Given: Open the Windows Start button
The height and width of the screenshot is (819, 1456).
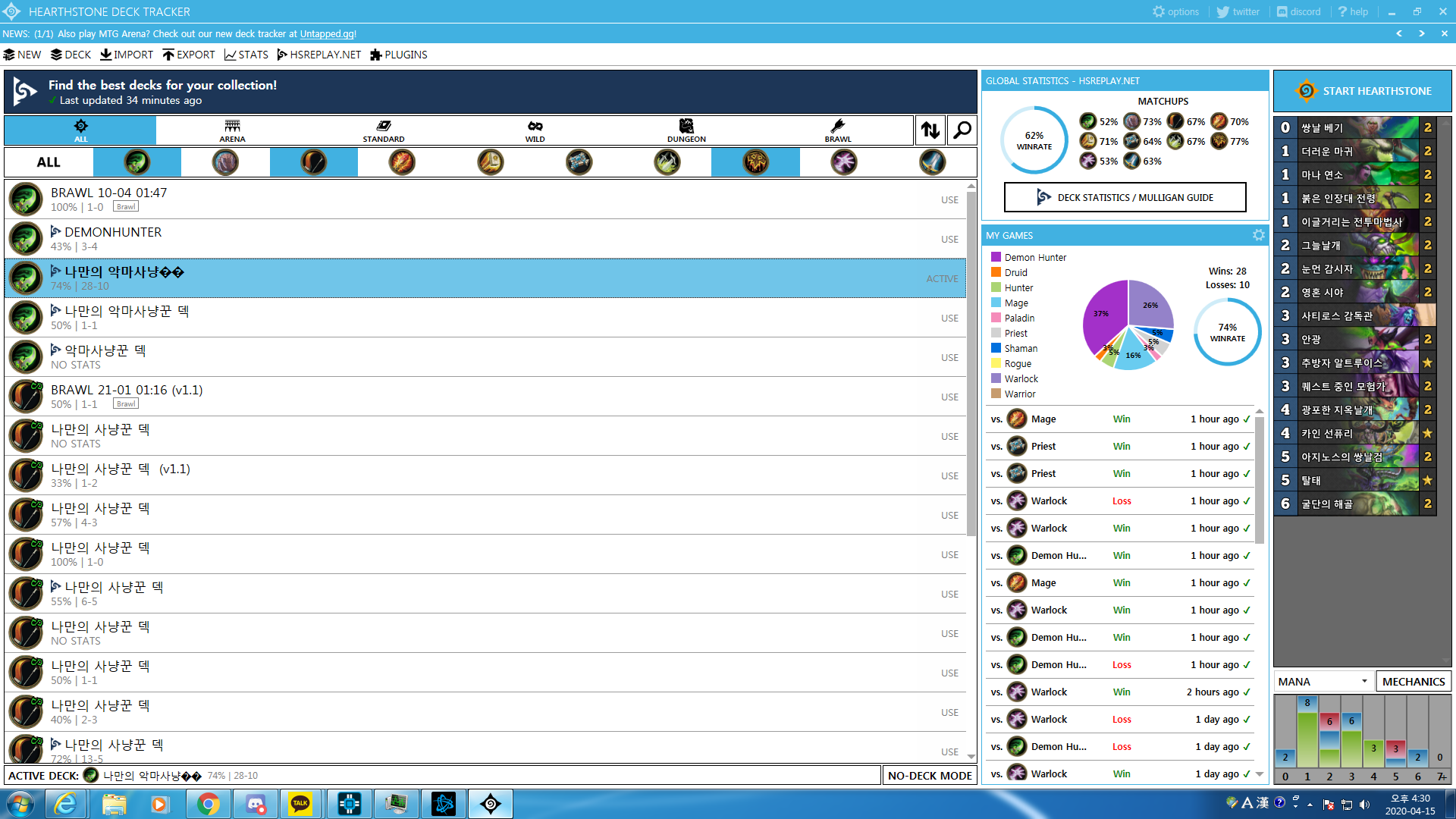Looking at the screenshot, I should [x=20, y=804].
